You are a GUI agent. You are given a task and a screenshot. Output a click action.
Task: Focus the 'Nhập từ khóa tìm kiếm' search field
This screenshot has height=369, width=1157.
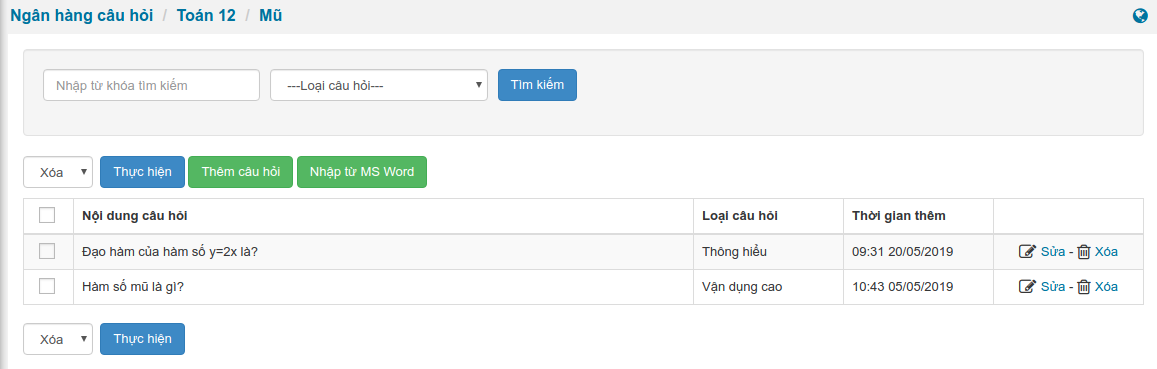pos(151,85)
